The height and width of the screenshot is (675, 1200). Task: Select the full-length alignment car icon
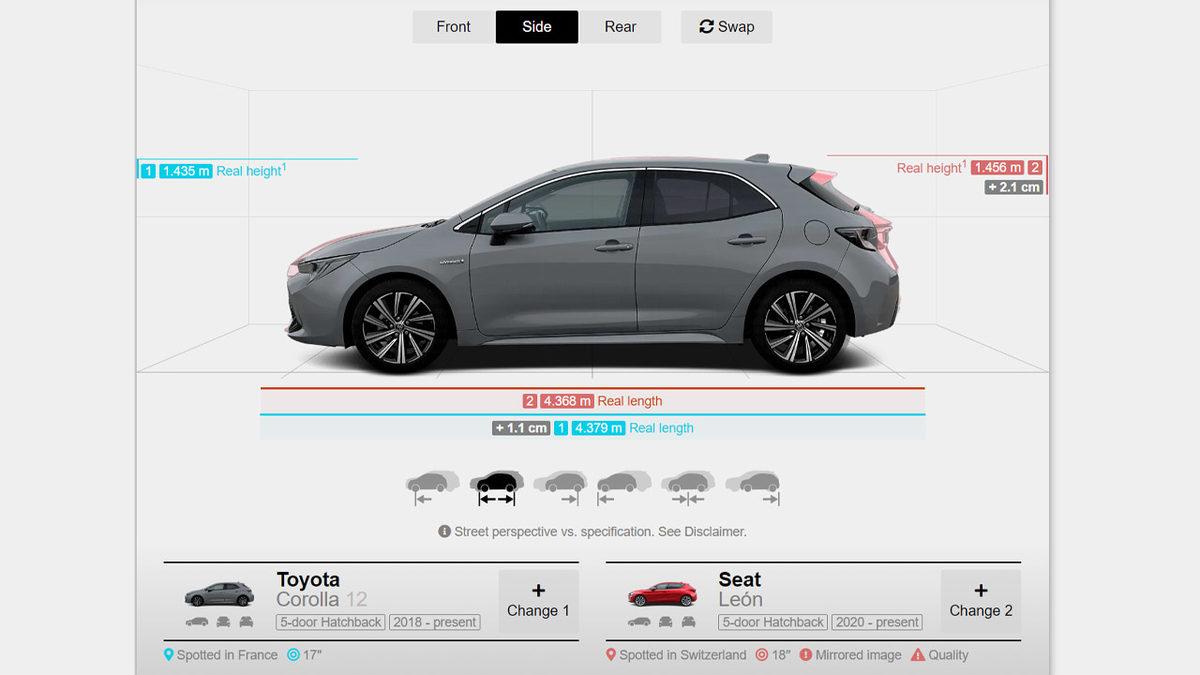496,486
